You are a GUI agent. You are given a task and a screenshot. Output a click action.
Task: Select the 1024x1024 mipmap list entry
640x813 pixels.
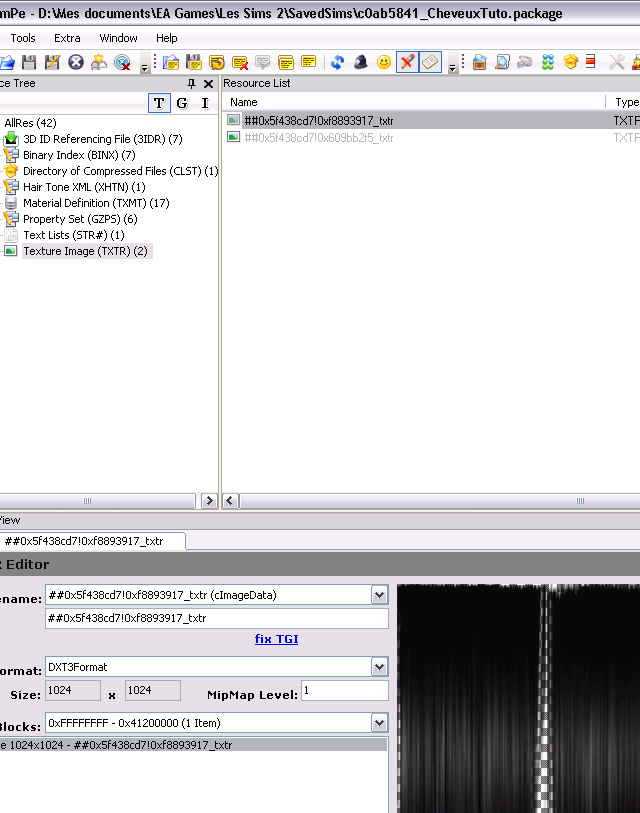(x=193, y=745)
